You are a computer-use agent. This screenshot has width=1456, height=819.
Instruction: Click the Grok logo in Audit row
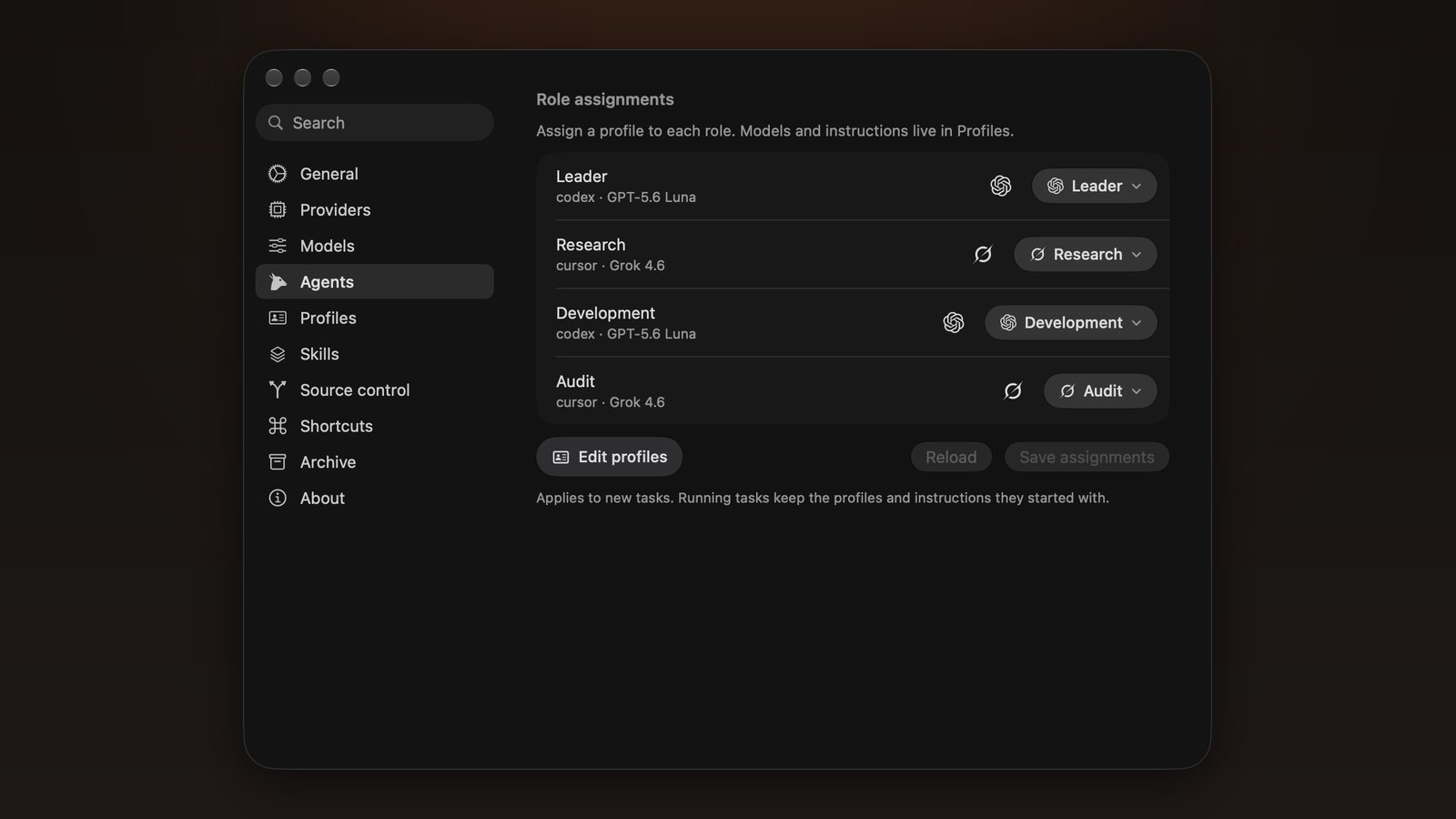click(1013, 390)
